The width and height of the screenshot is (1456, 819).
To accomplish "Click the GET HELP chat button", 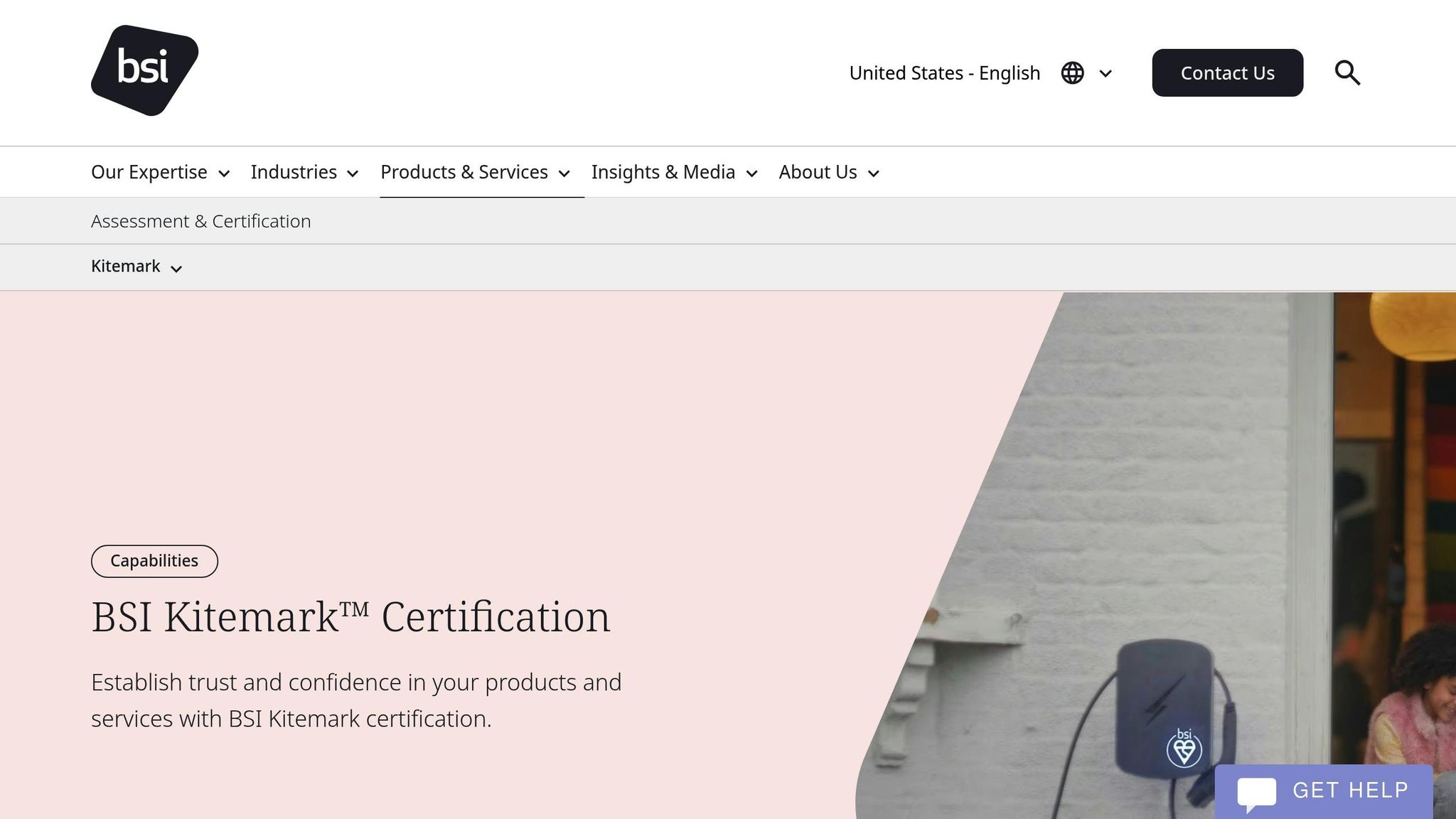I will [x=1324, y=792].
